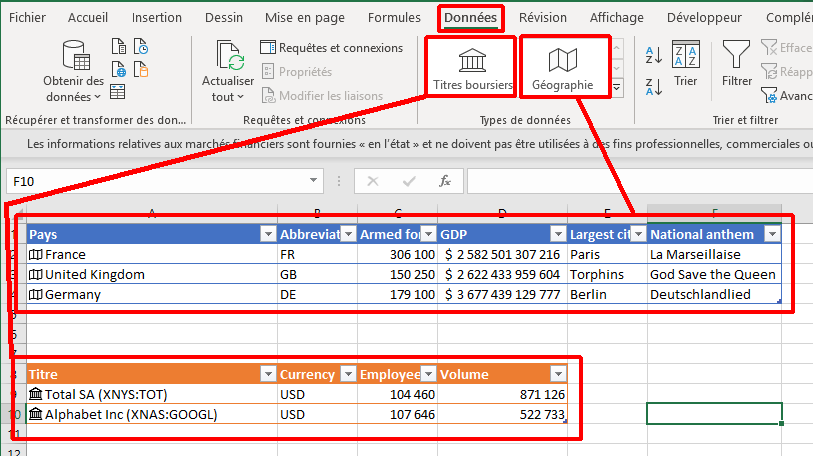Screen dimensions: 813x456
Task: Open the Name Box dropdown arrow
Action: point(313,181)
